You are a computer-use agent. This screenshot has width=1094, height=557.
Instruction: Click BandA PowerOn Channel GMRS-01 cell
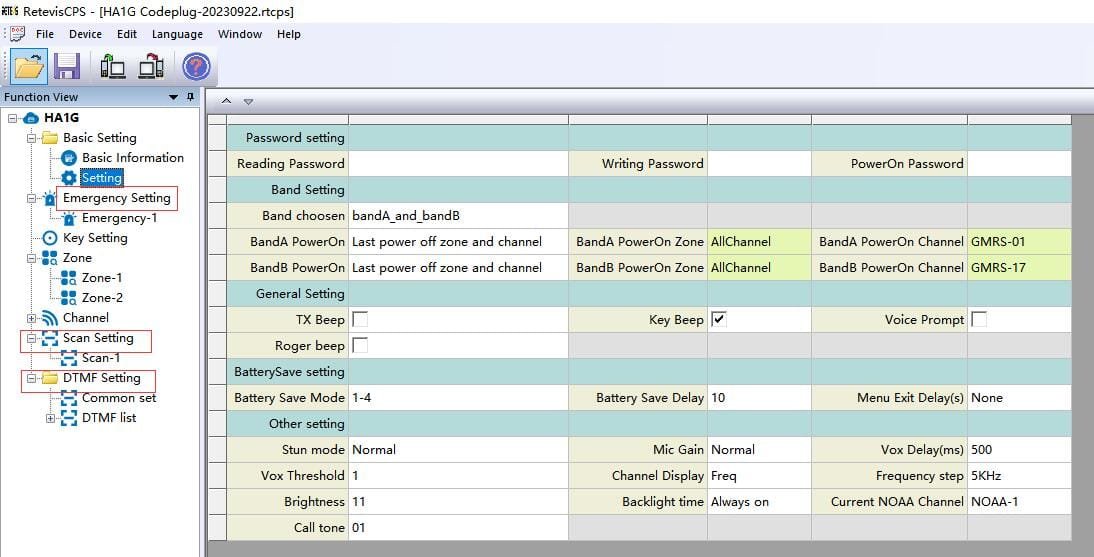1019,242
